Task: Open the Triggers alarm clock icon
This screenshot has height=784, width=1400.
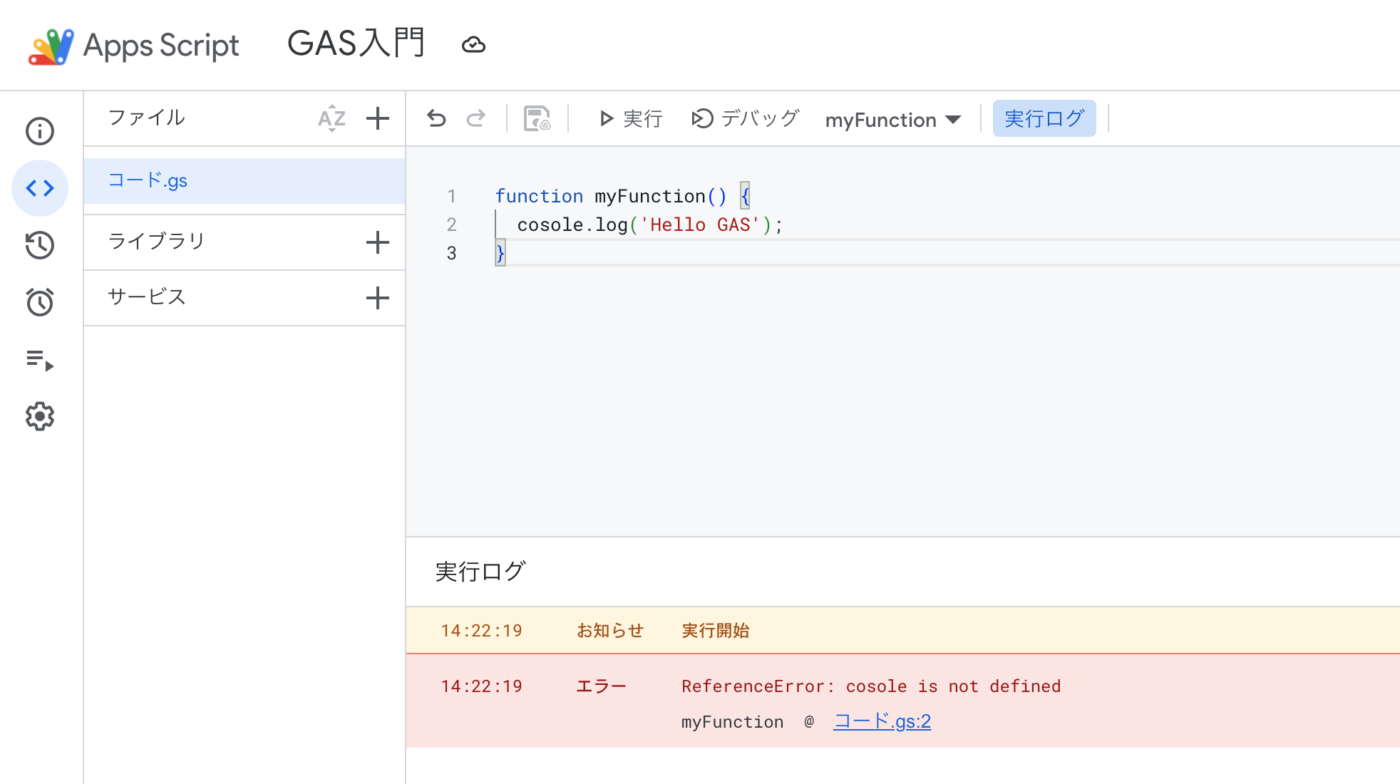Action: (40, 302)
